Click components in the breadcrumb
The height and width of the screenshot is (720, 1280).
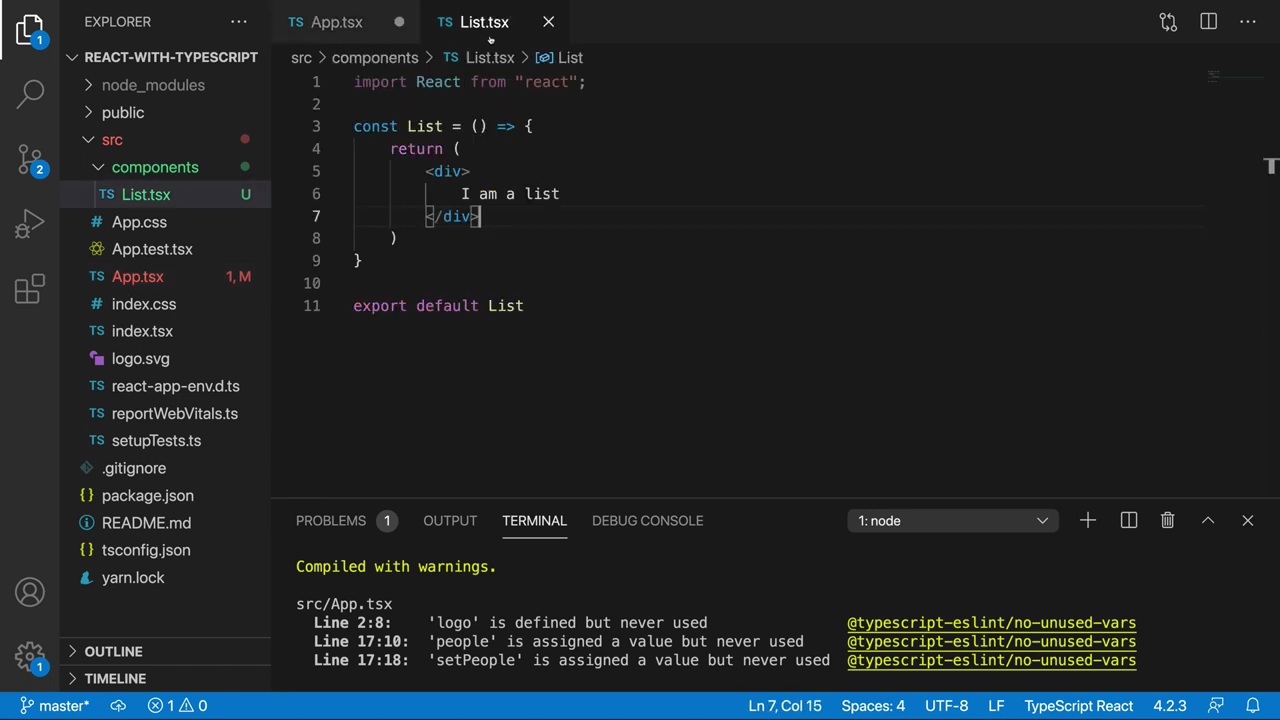tap(375, 58)
